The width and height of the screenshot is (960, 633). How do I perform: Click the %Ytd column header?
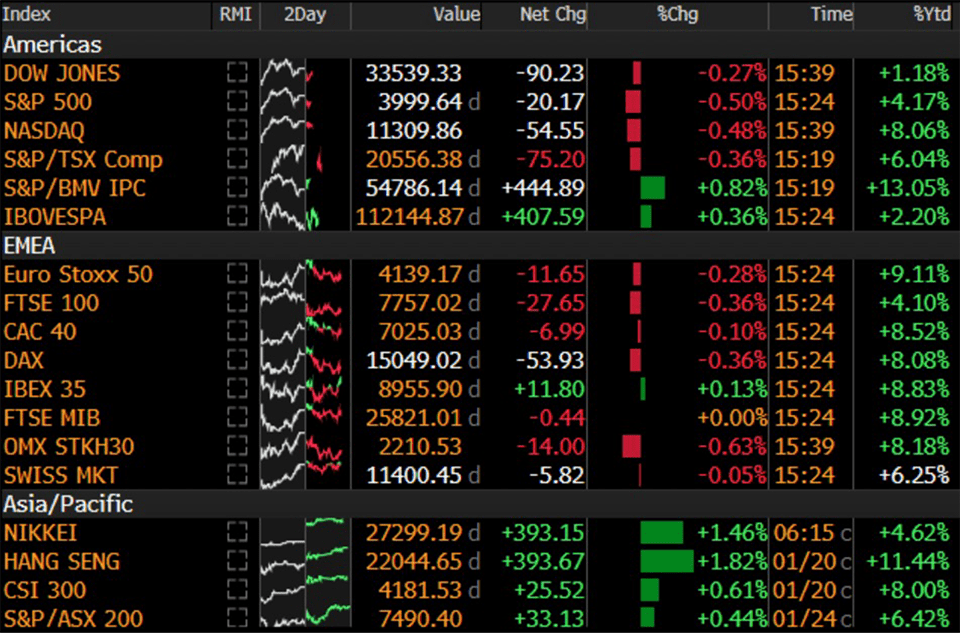[932, 14]
